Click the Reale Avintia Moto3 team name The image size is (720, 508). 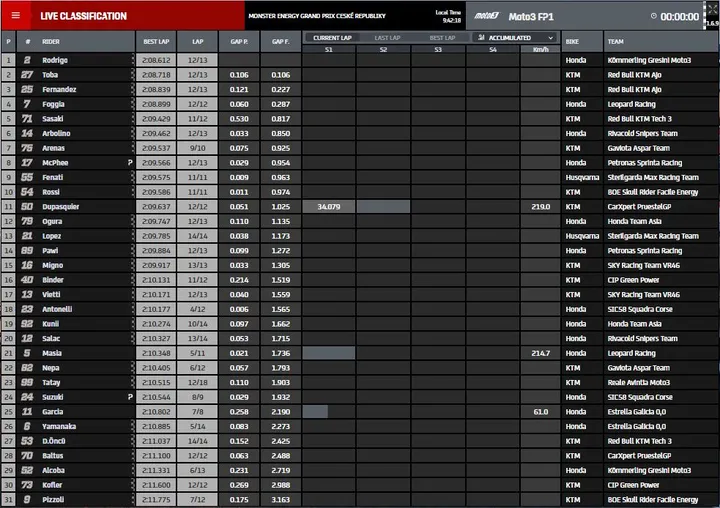(638, 382)
